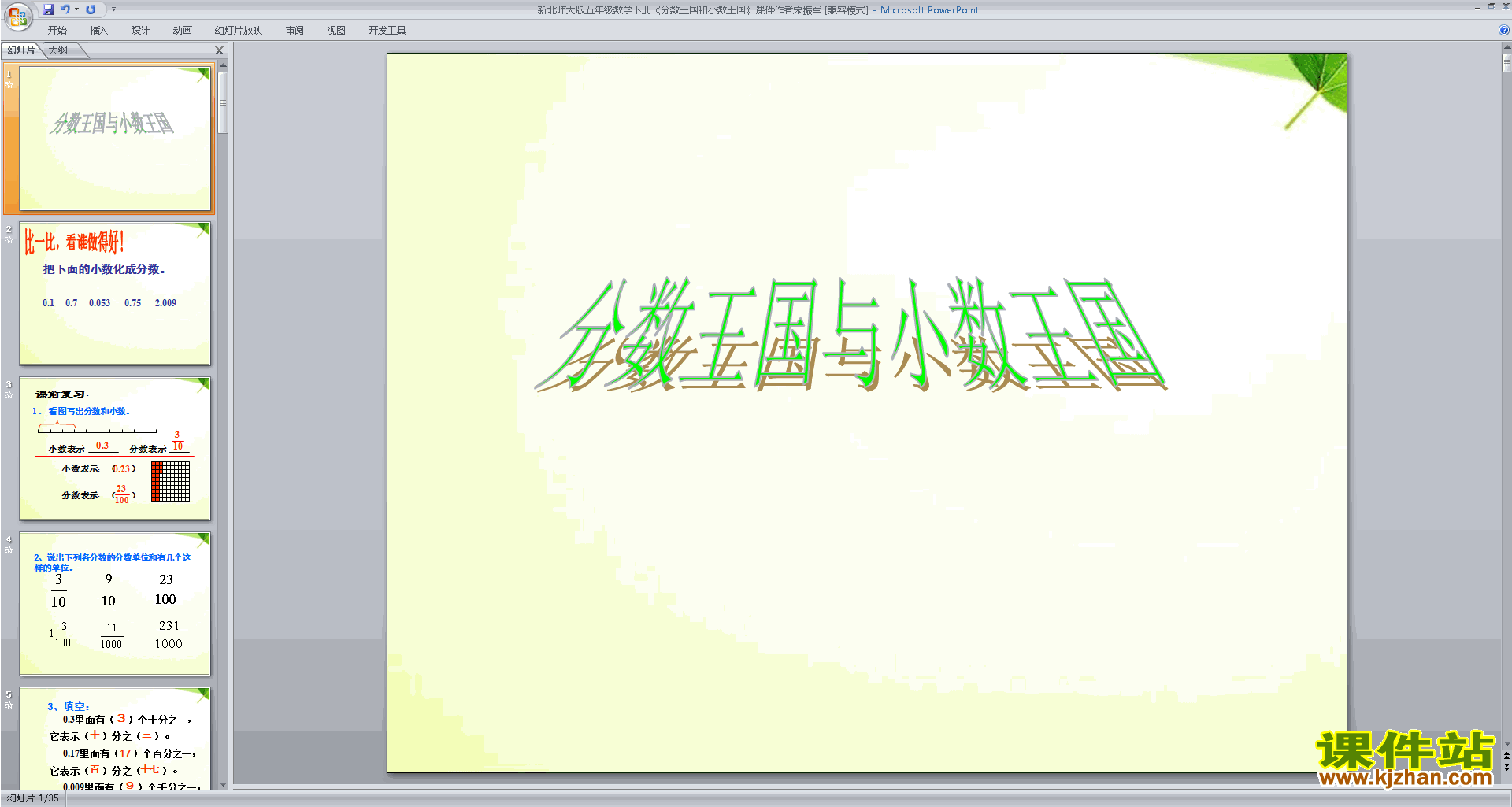Screen dimensions: 1512x807
Task: Select slide 5 thumbnail 填空
Action: [x=115, y=739]
